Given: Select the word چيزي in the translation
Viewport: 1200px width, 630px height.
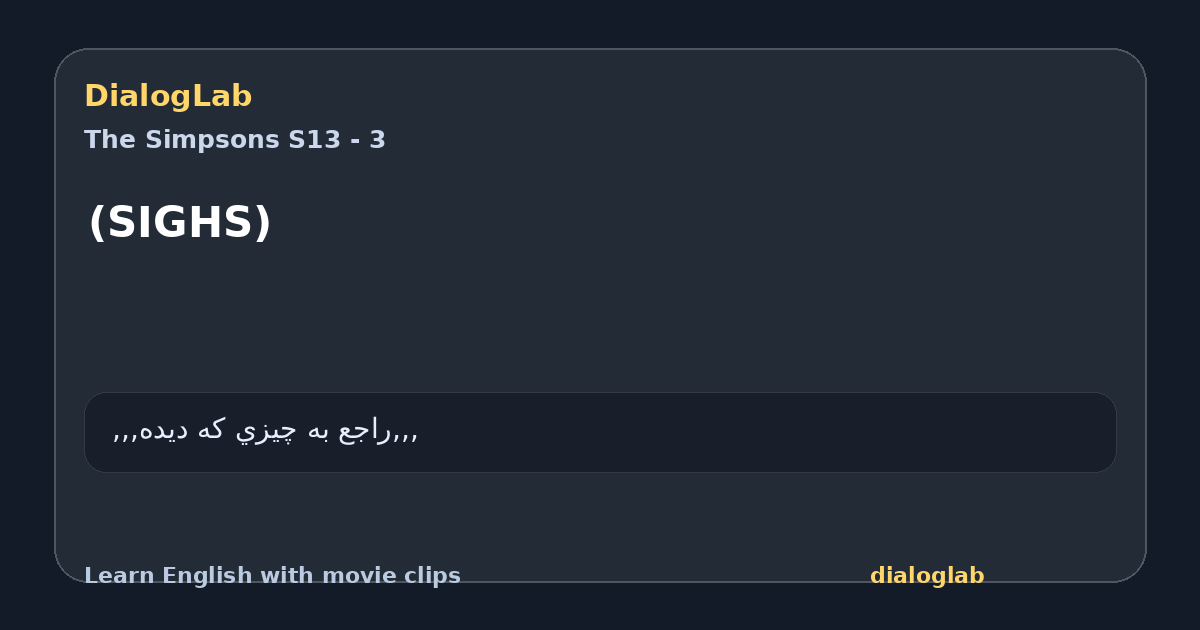Looking at the screenshot, I should 265,431.
